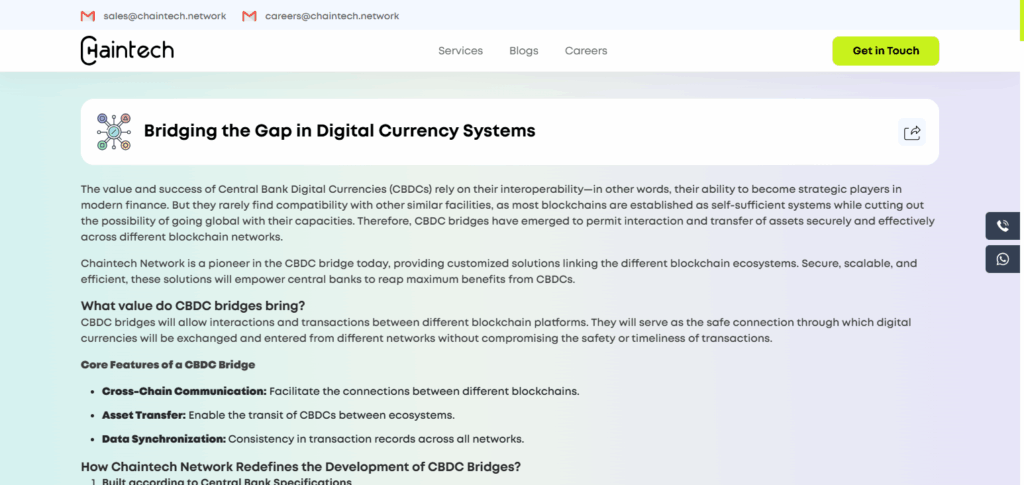Go to the Blogs page
The width and height of the screenshot is (1024, 485).
[524, 50]
